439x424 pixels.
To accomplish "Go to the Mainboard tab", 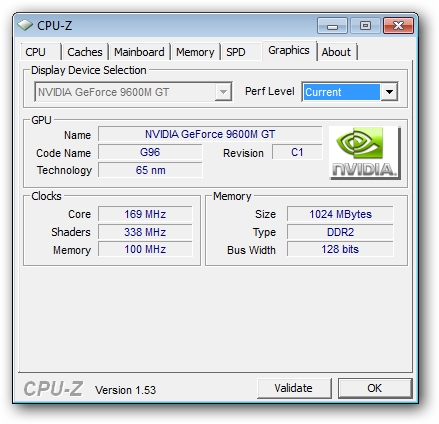I will [x=139, y=52].
